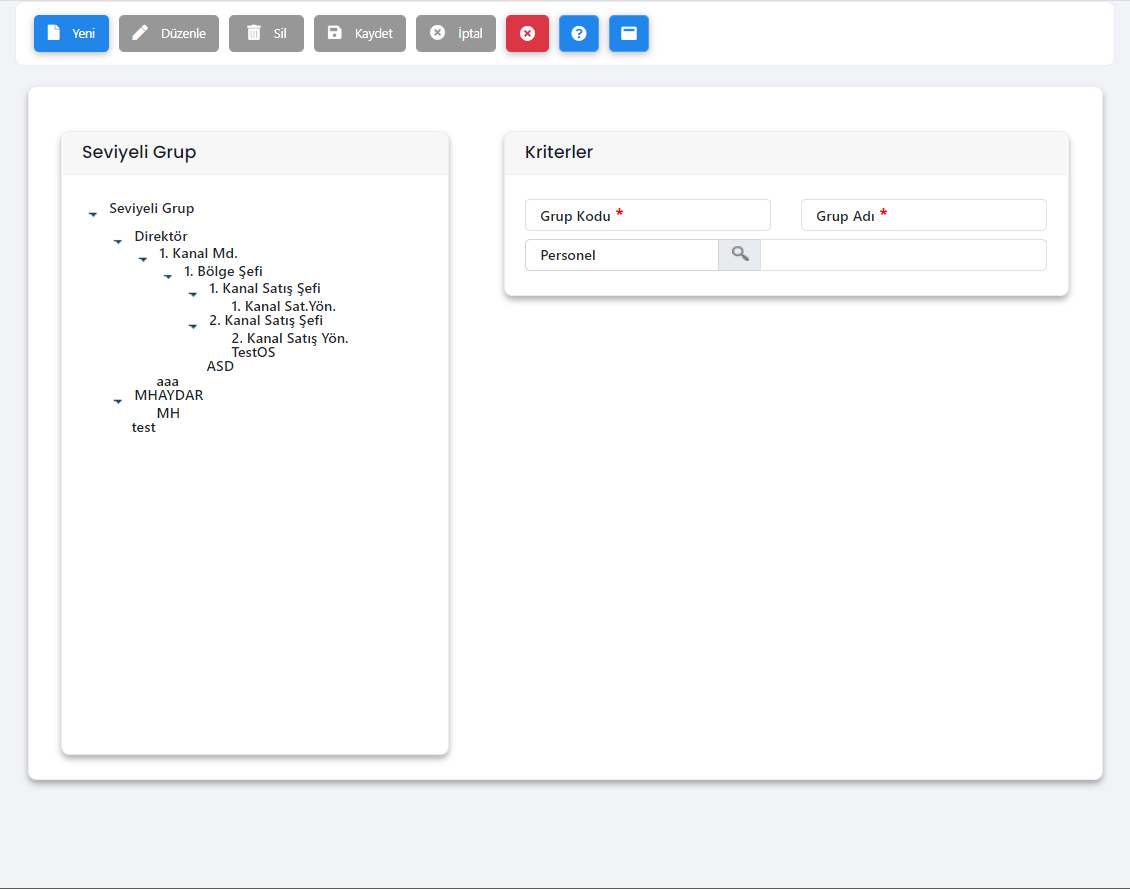Click the Kaydet (save) button
The width and height of the screenshot is (1130, 889).
360,33
